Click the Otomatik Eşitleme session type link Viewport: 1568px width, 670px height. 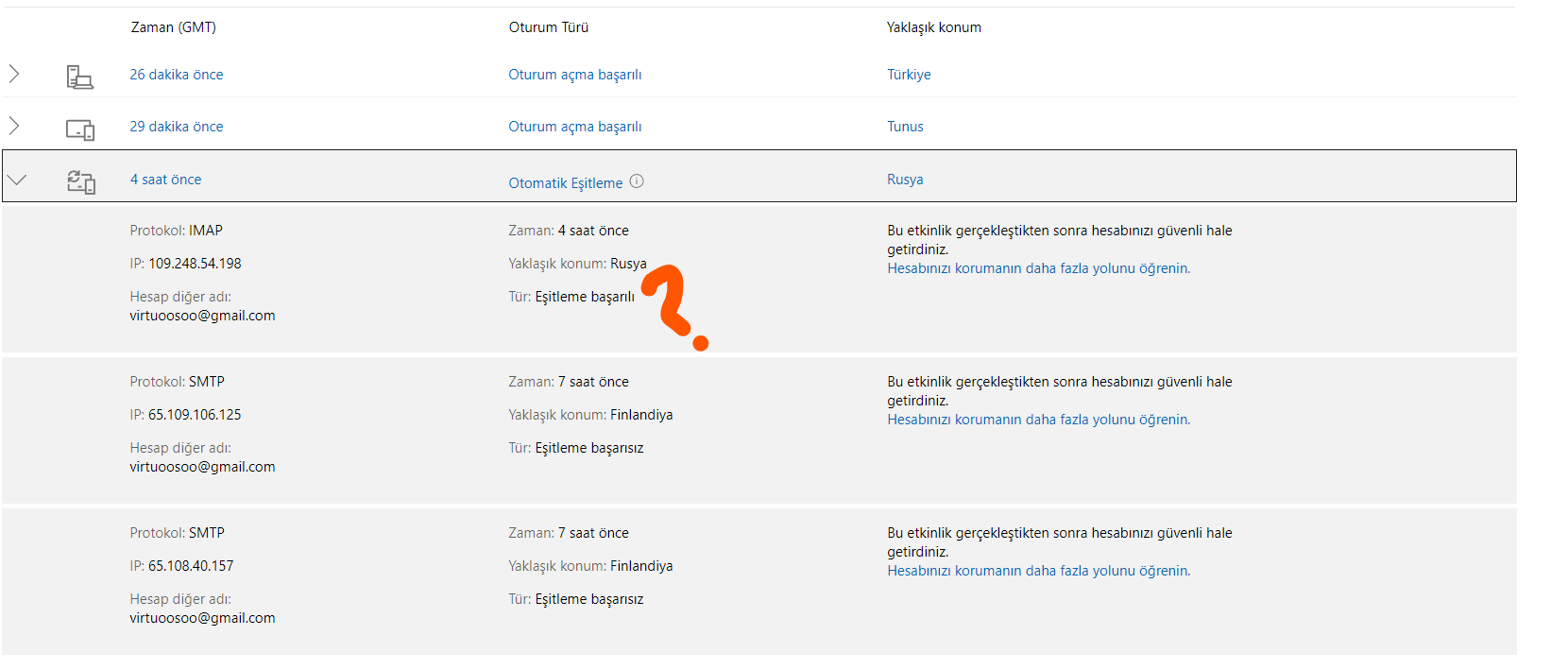point(565,183)
